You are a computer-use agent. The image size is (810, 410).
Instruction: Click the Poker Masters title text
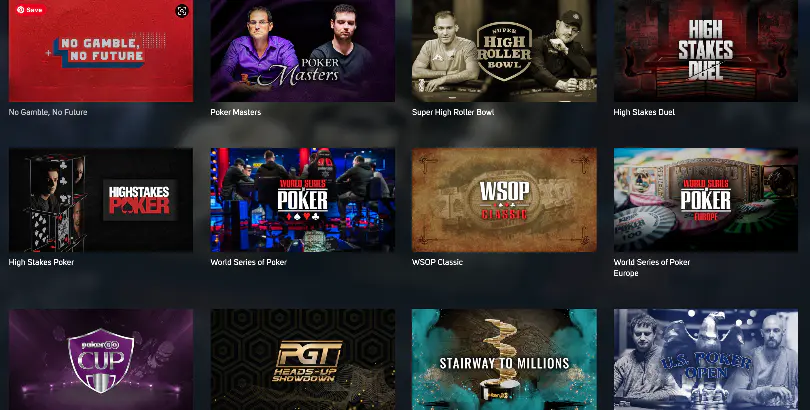coord(236,112)
